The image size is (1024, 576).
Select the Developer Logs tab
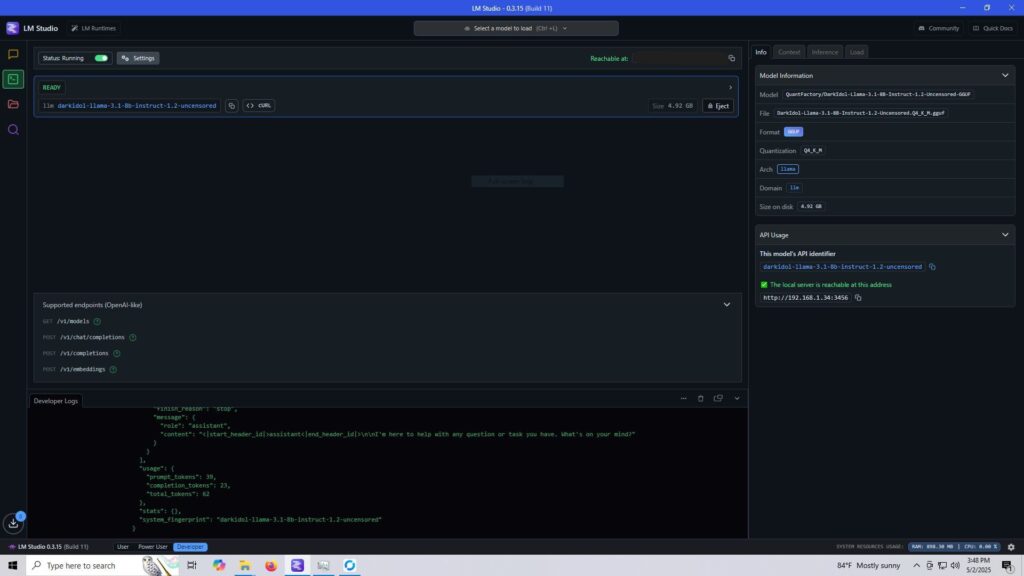click(56, 401)
